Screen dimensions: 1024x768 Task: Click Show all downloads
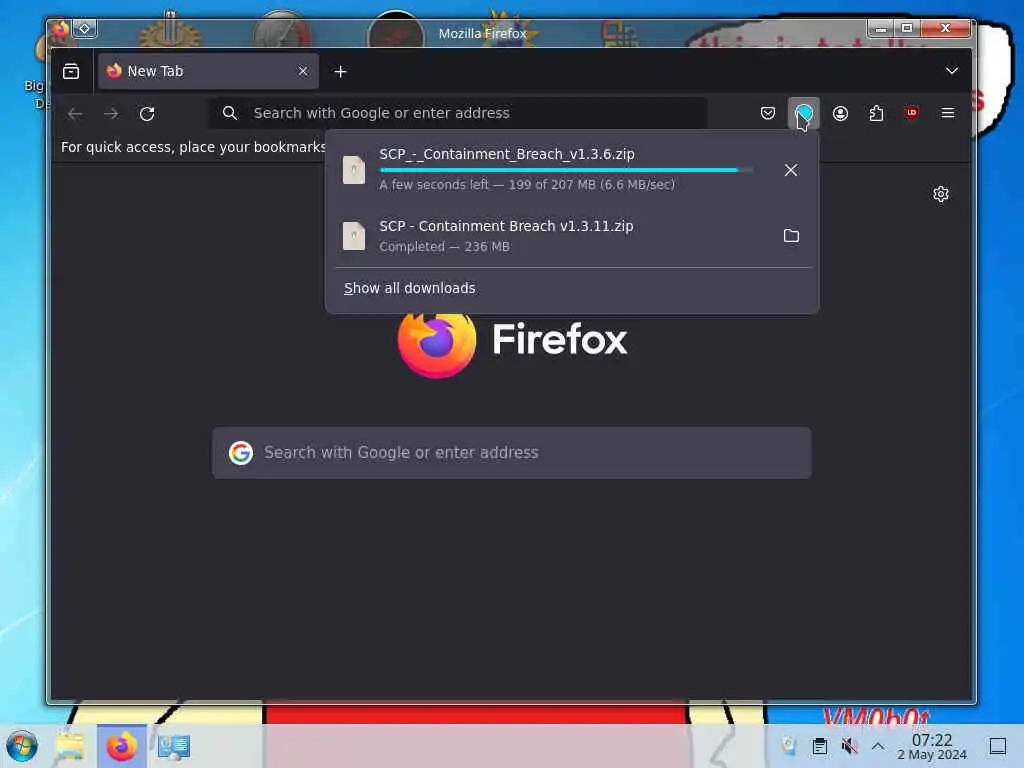pyautogui.click(x=409, y=288)
